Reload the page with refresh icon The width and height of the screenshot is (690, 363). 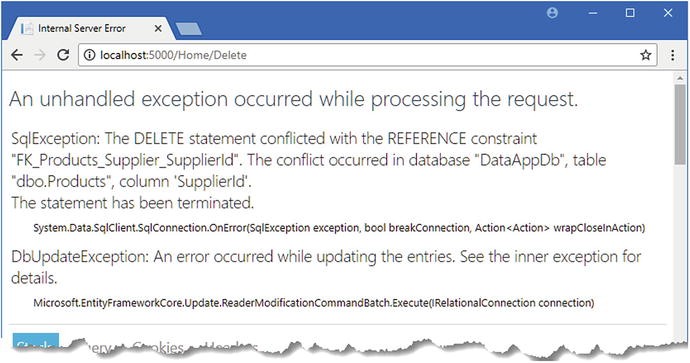[x=63, y=55]
